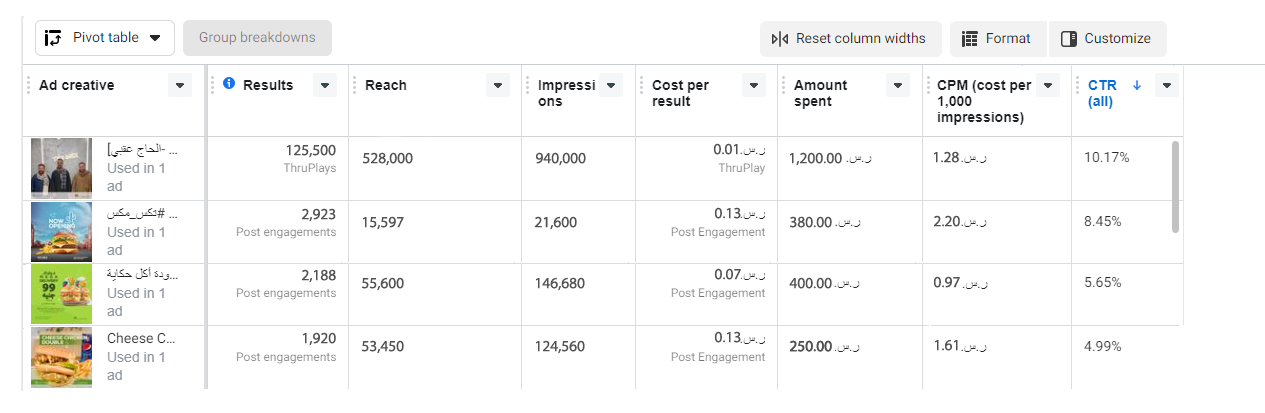Image resolution: width=1265 pixels, height=413 pixels.
Task: Click the CTR descending sort arrow
Action: pos(1136,85)
